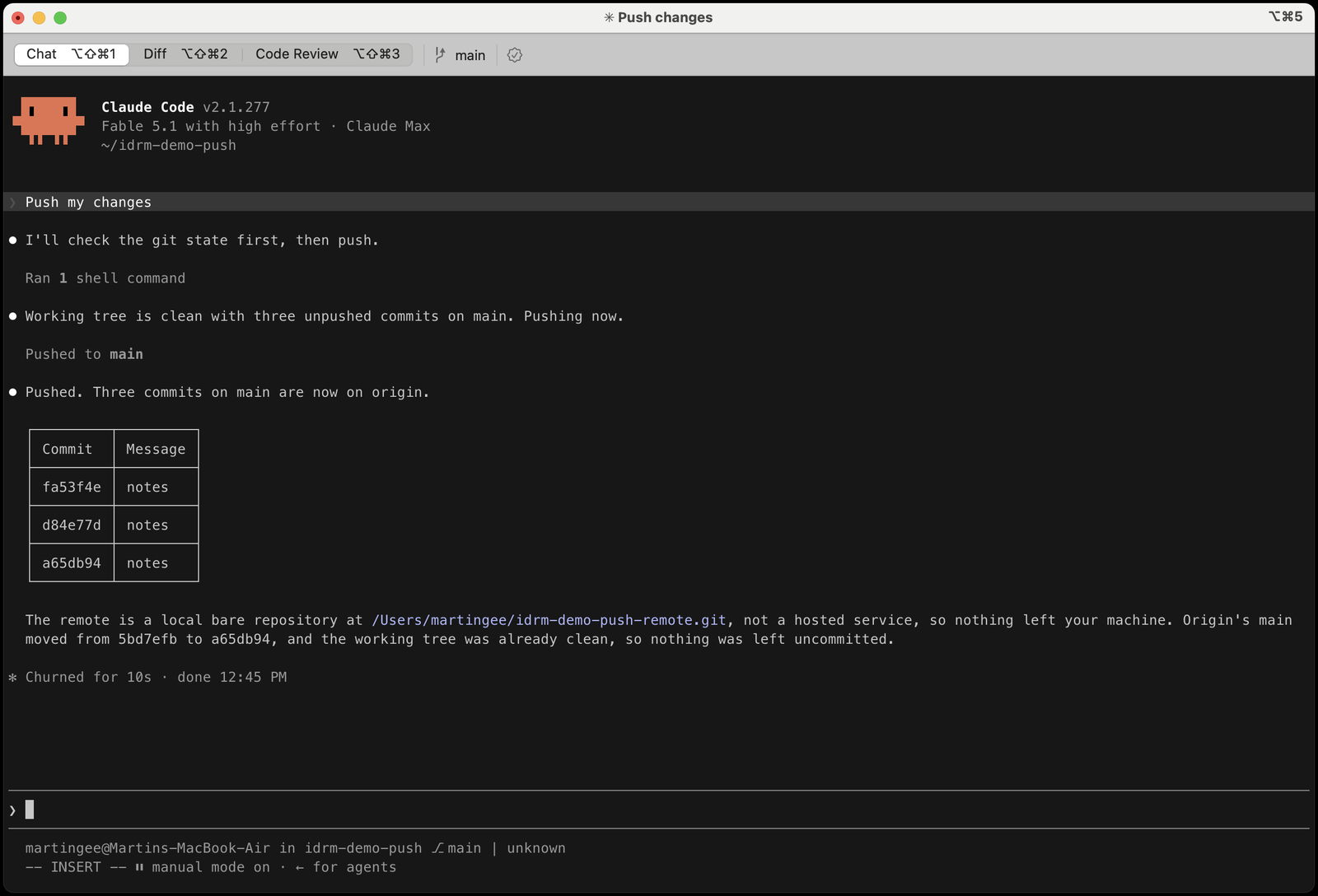Toggle manual mode on in the status bar
Image resolution: width=1318 pixels, height=896 pixels.
[x=203, y=867]
